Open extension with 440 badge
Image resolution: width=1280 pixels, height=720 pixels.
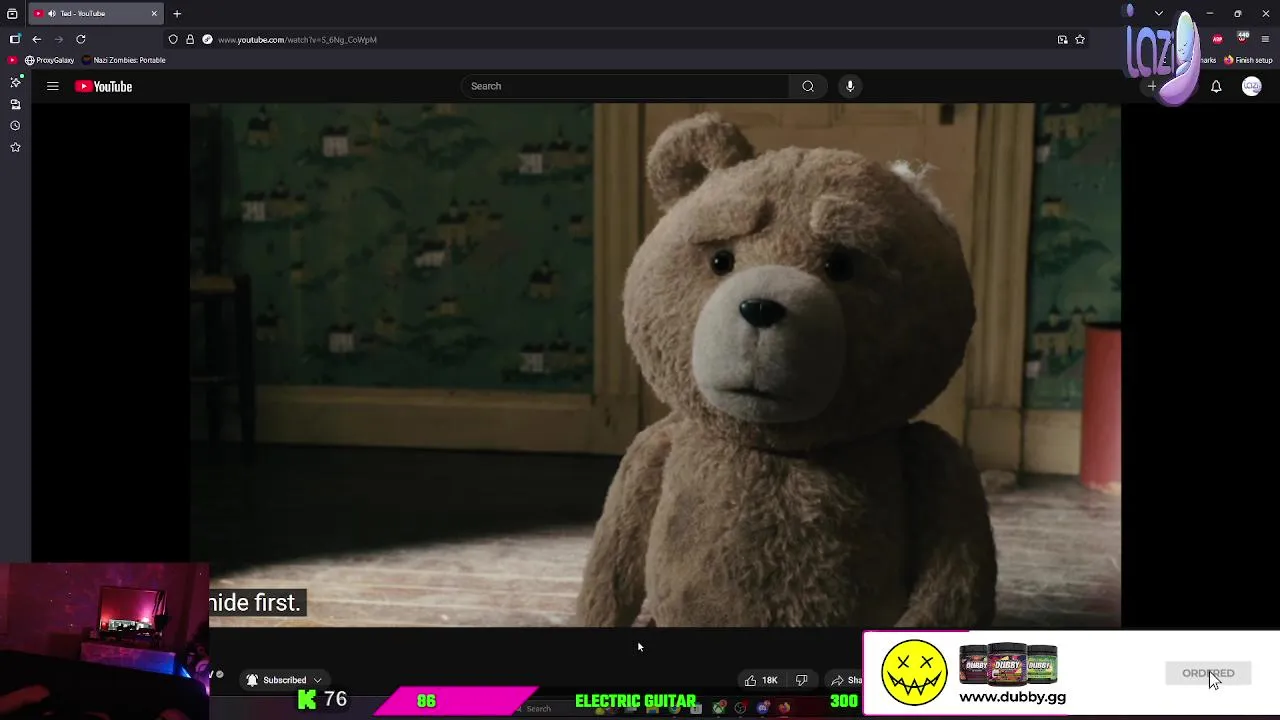coord(1243,38)
